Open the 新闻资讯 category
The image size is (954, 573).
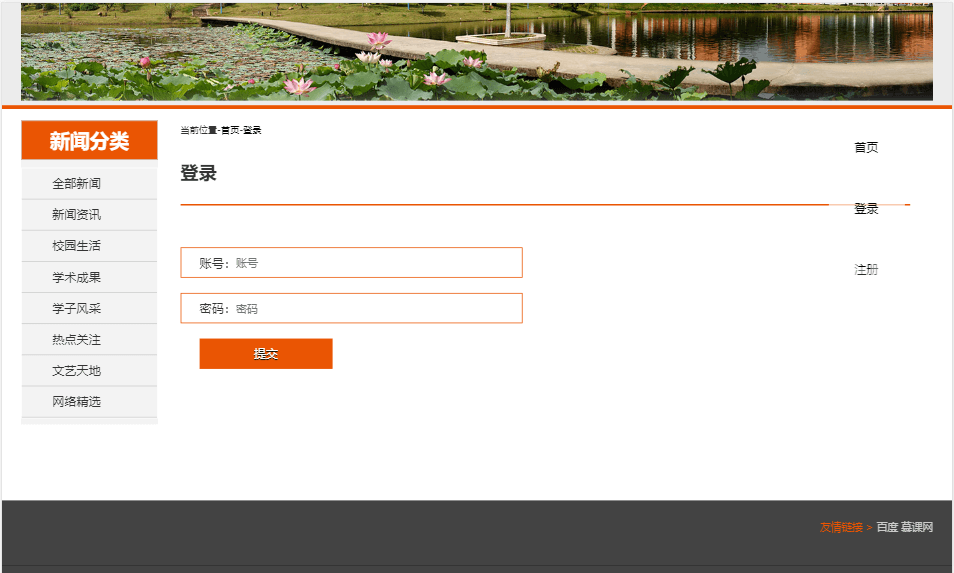[x=77, y=215]
